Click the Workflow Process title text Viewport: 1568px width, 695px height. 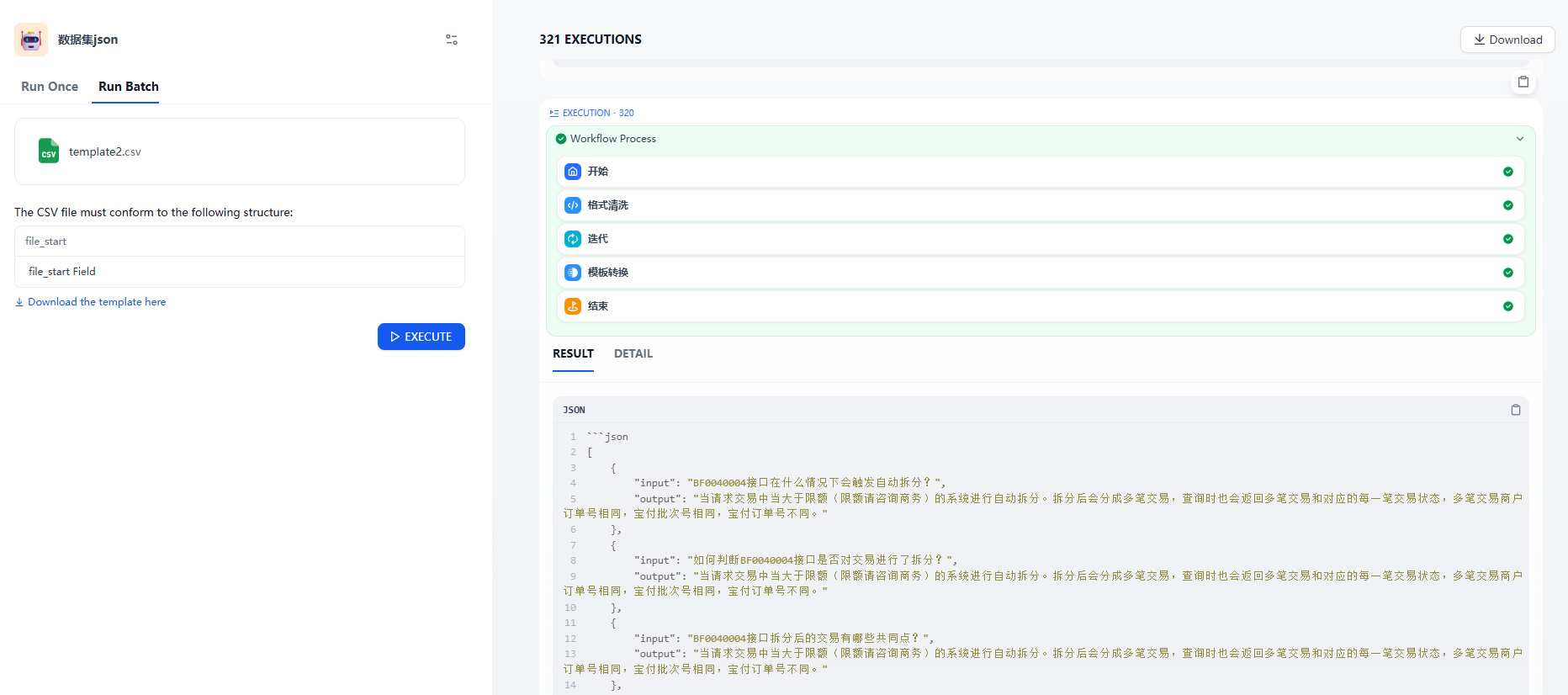pyautogui.click(x=613, y=139)
